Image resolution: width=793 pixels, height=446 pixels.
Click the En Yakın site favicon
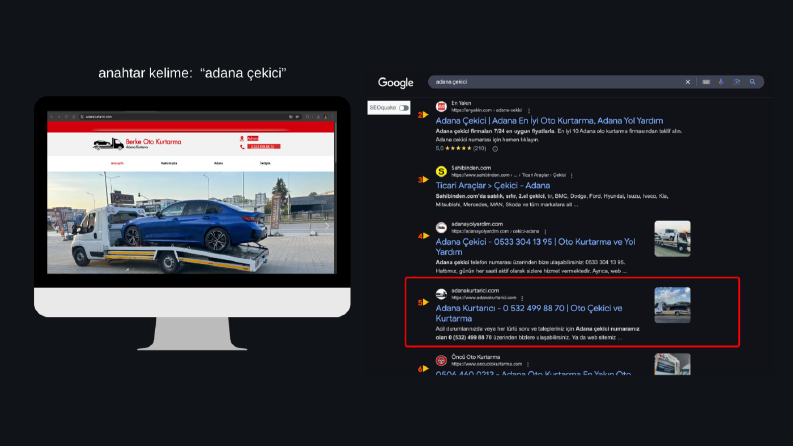[441, 107]
